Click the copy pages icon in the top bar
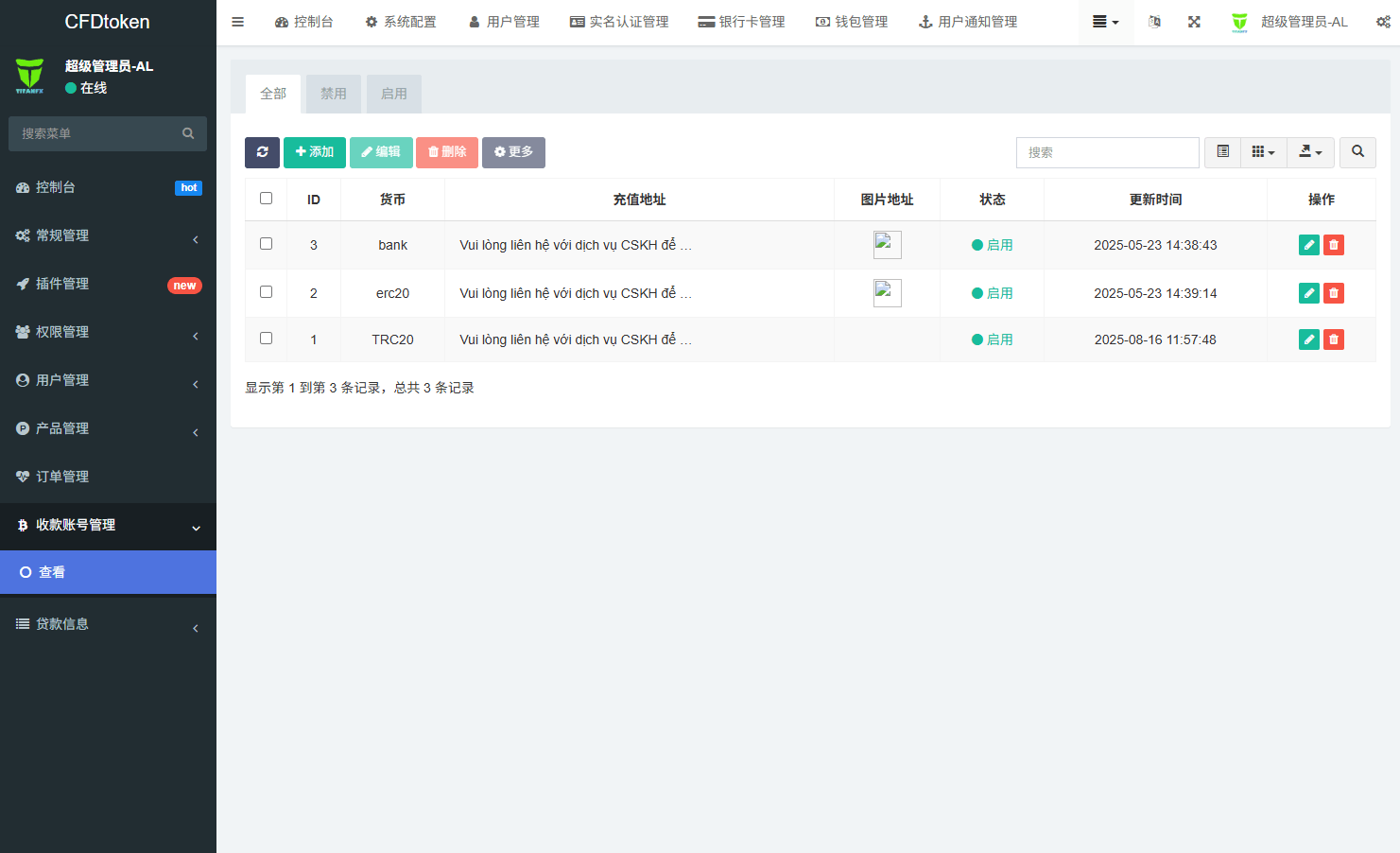This screenshot has height=853, width=1400. point(1154,21)
